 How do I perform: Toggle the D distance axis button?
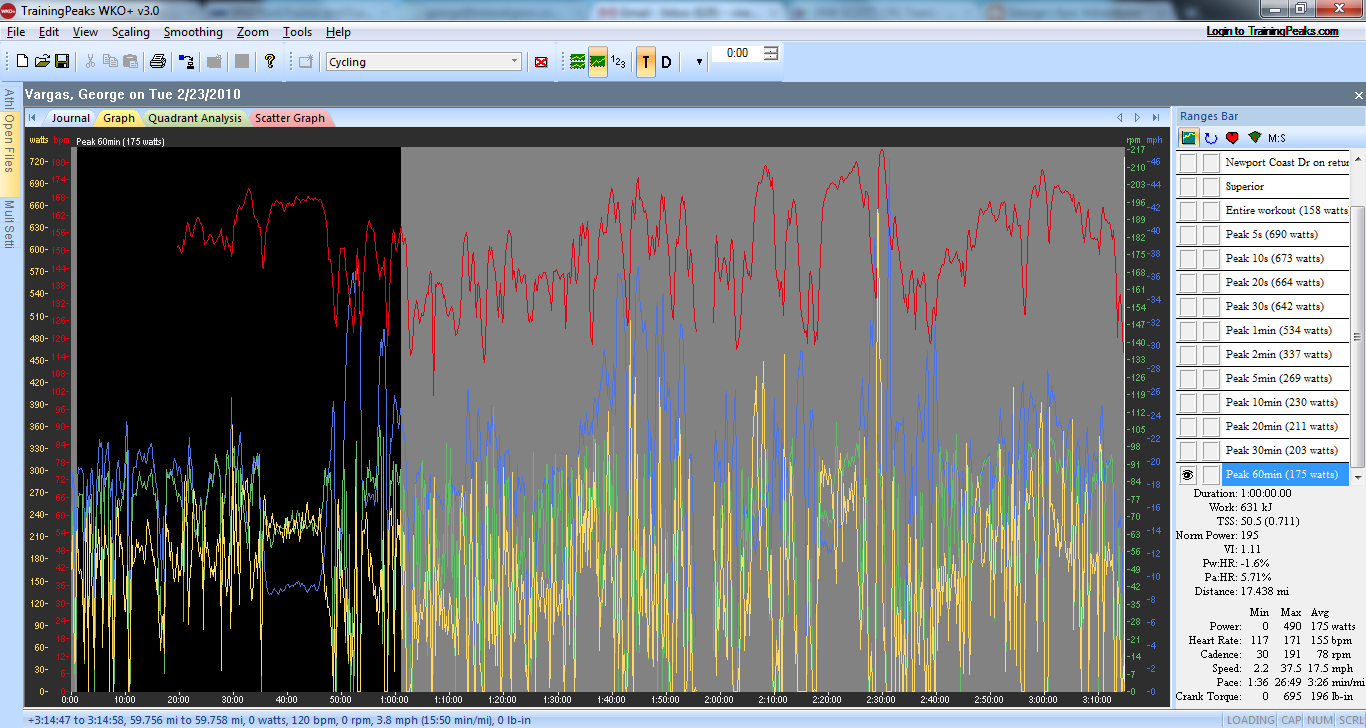pyautogui.click(x=666, y=62)
